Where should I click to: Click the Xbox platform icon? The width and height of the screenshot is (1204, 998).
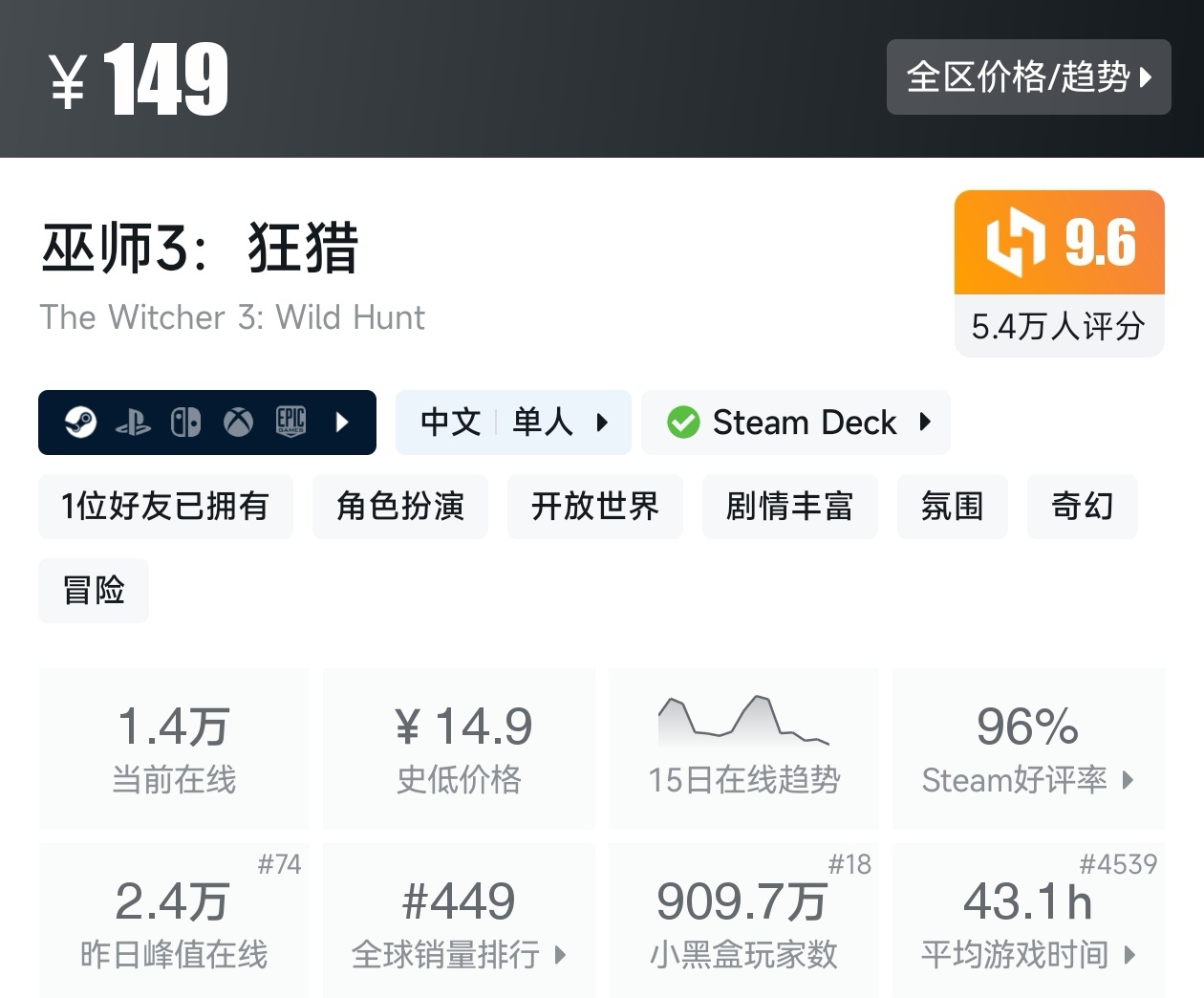point(238,422)
